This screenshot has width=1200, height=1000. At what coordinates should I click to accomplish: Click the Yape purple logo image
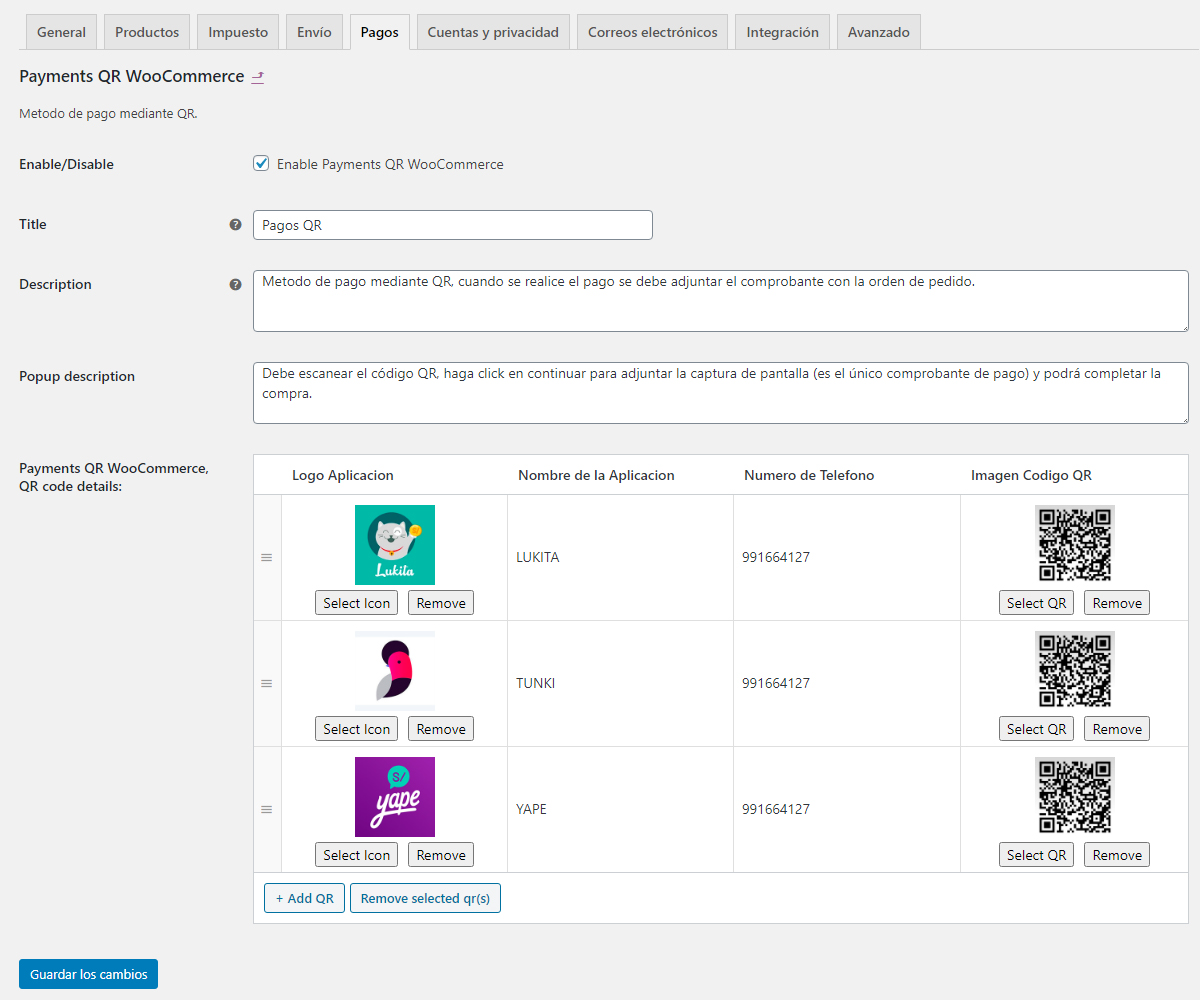click(x=395, y=797)
